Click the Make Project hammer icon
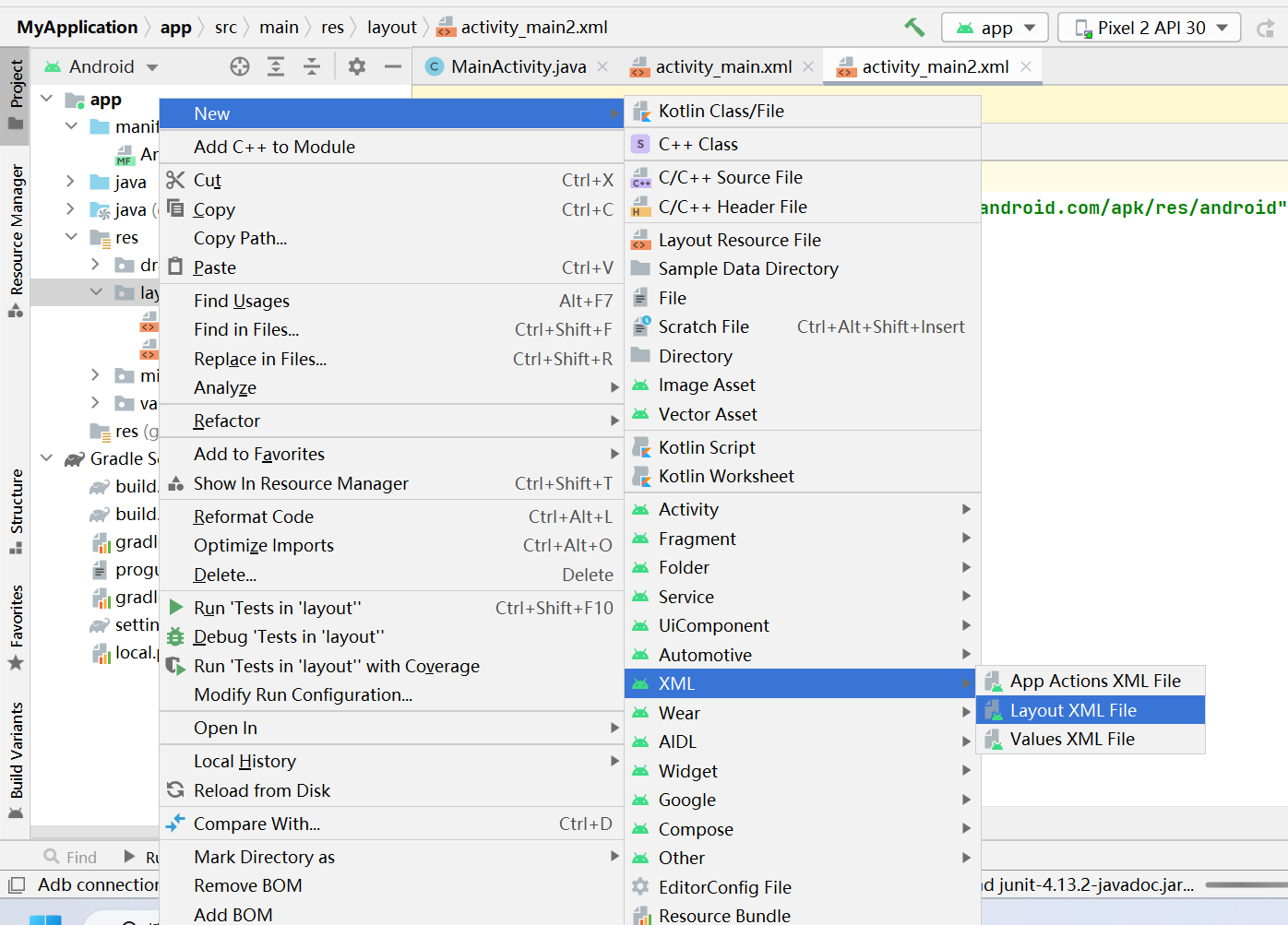This screenshot has height=925, width=1288. point(914,28)
